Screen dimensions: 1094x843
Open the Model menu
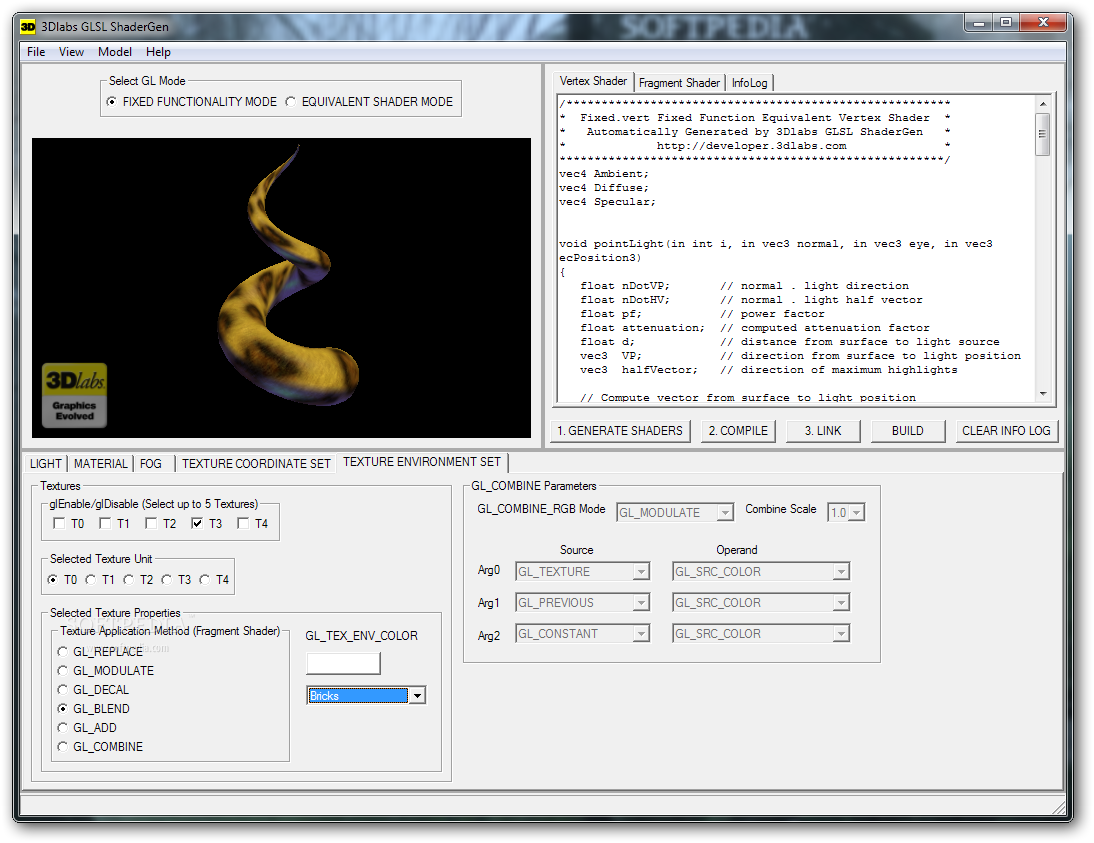pyautogui.click(x=114, y=52)
